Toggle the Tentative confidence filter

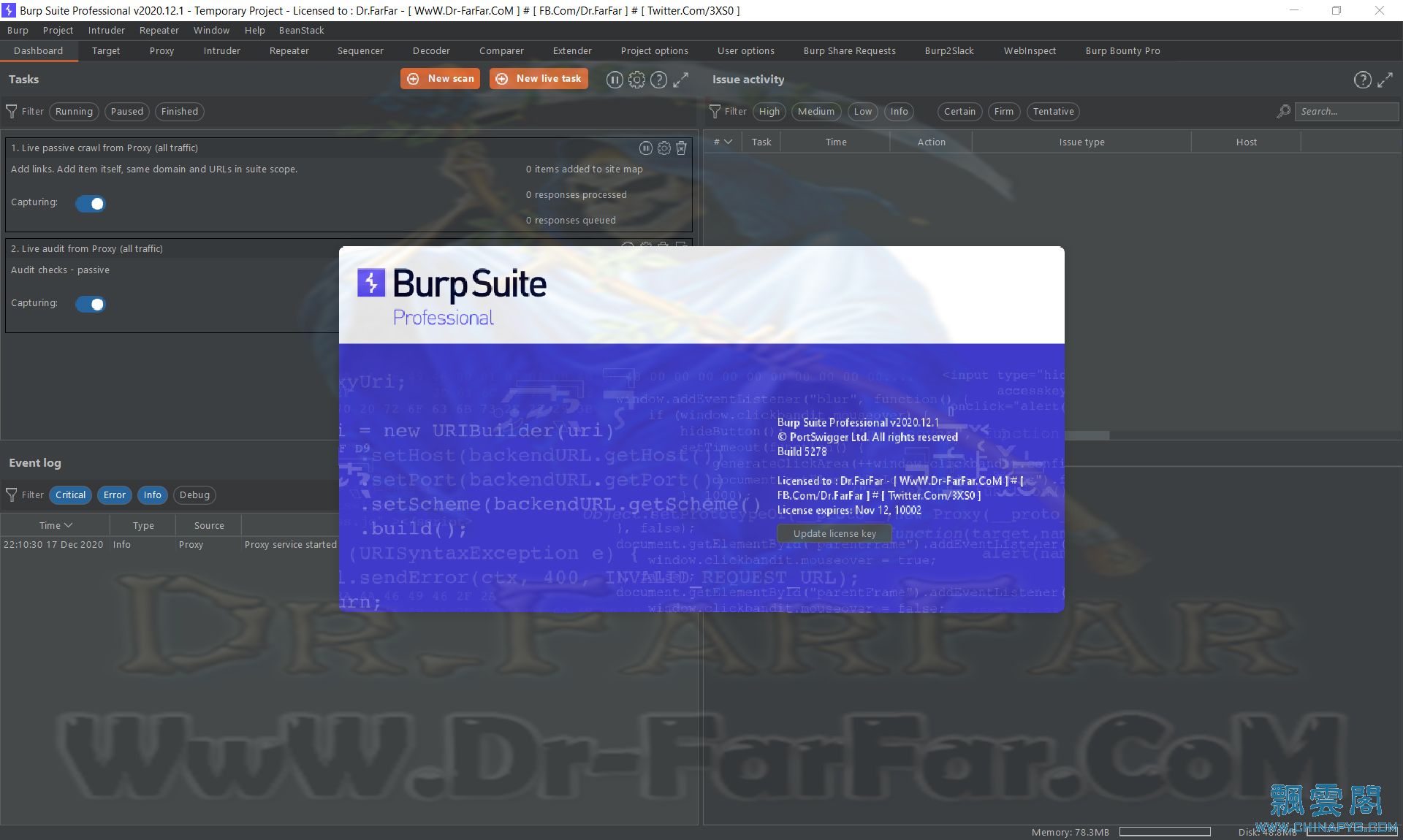click(1053, 112)
